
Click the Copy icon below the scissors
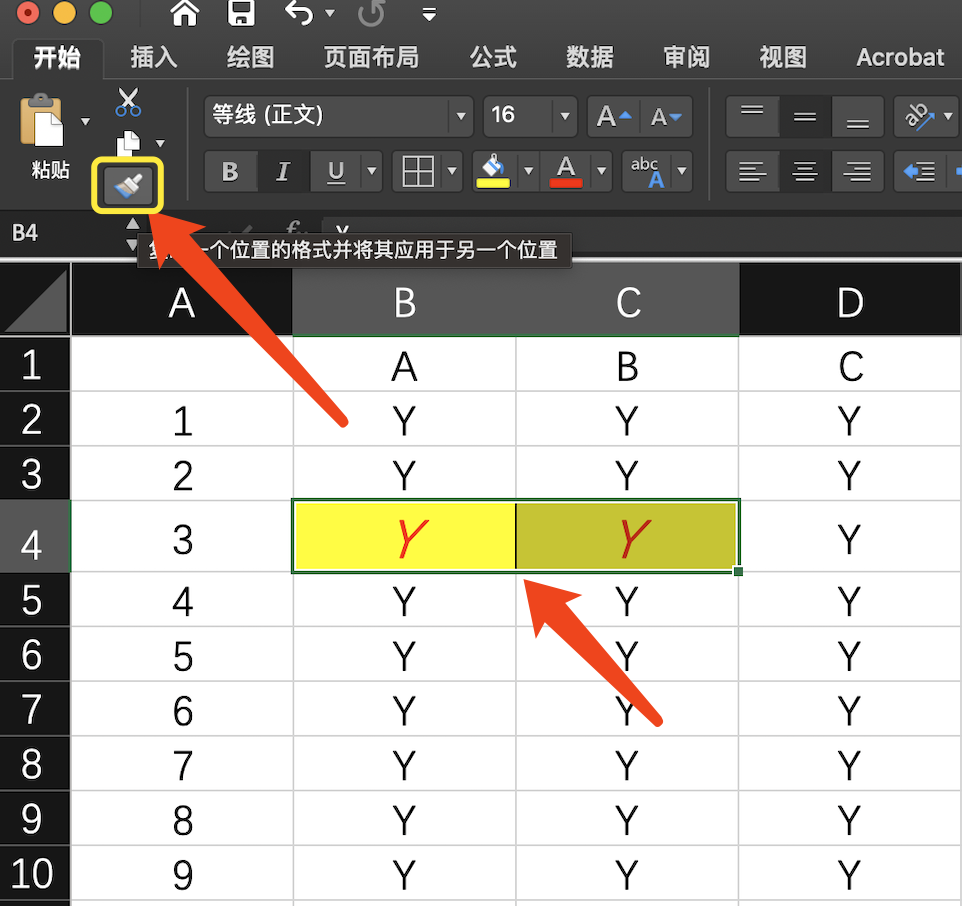pyautogui.click(x=127, y=140)
